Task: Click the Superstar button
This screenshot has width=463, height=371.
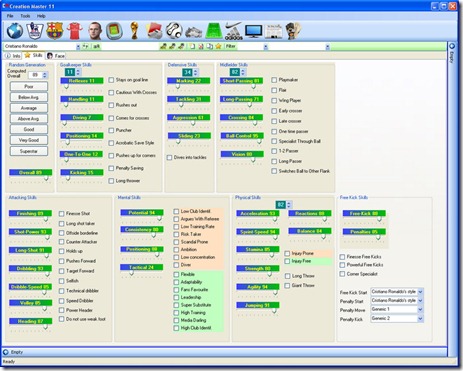Action: point(29,151)
